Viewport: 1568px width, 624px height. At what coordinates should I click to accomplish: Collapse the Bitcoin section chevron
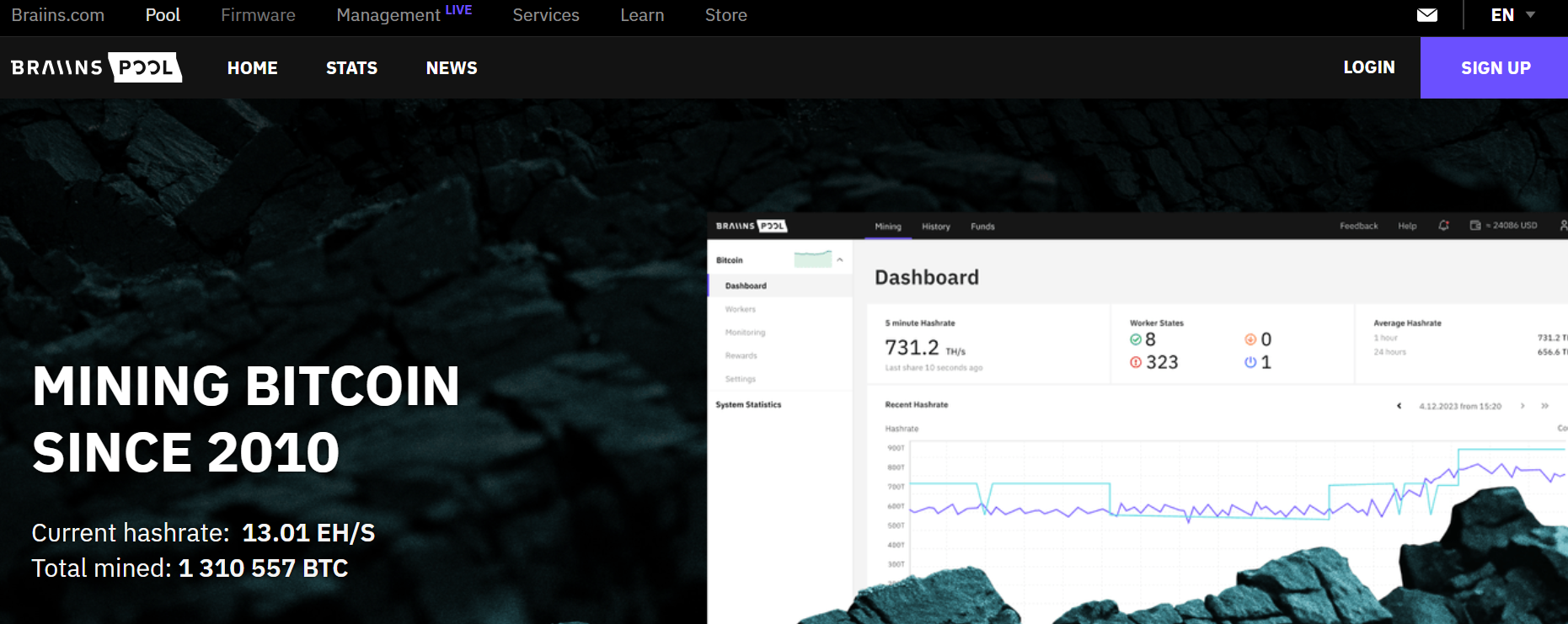tap(840, 260)
